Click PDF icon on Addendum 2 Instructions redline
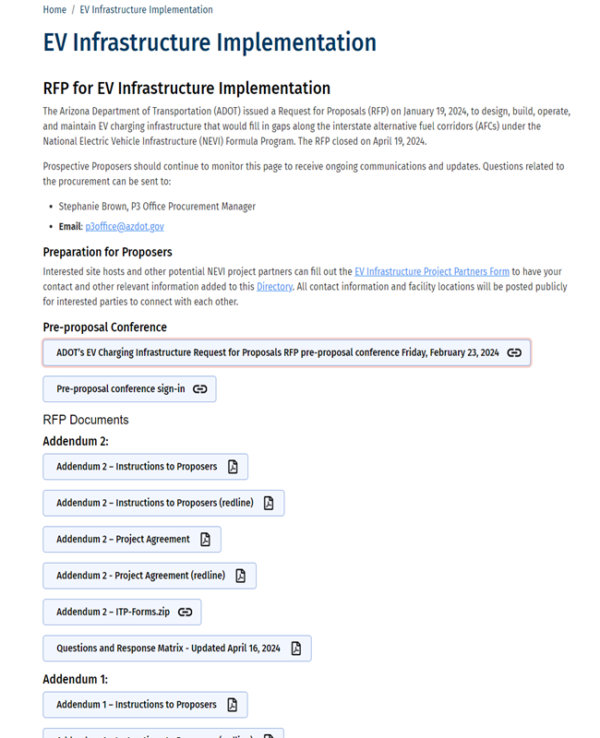 pos(268,503)
